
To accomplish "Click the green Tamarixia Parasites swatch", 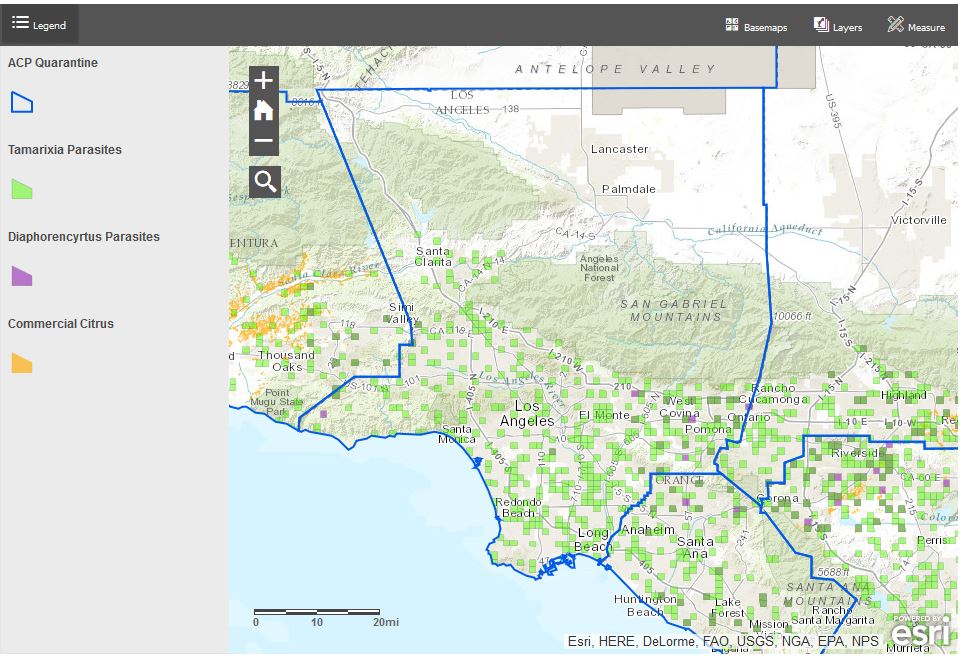I will [x=22, y=189].
